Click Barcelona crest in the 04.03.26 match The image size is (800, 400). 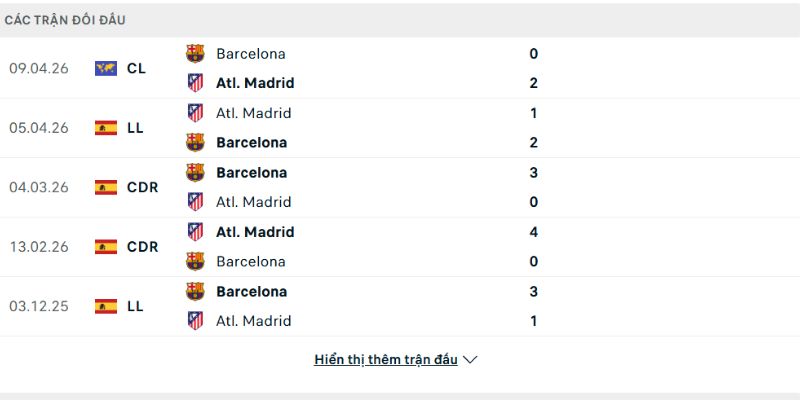coord(195,172)
